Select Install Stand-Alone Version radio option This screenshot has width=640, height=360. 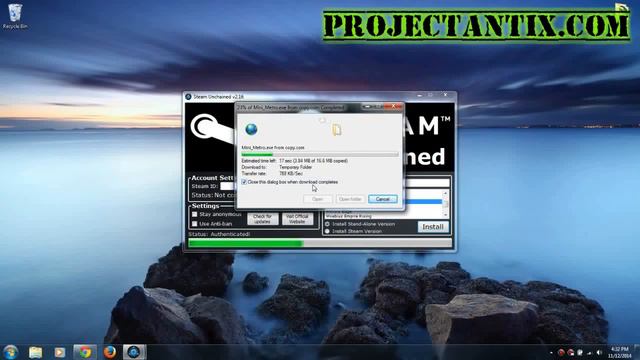pyautogui.click(x=327, y=224)
